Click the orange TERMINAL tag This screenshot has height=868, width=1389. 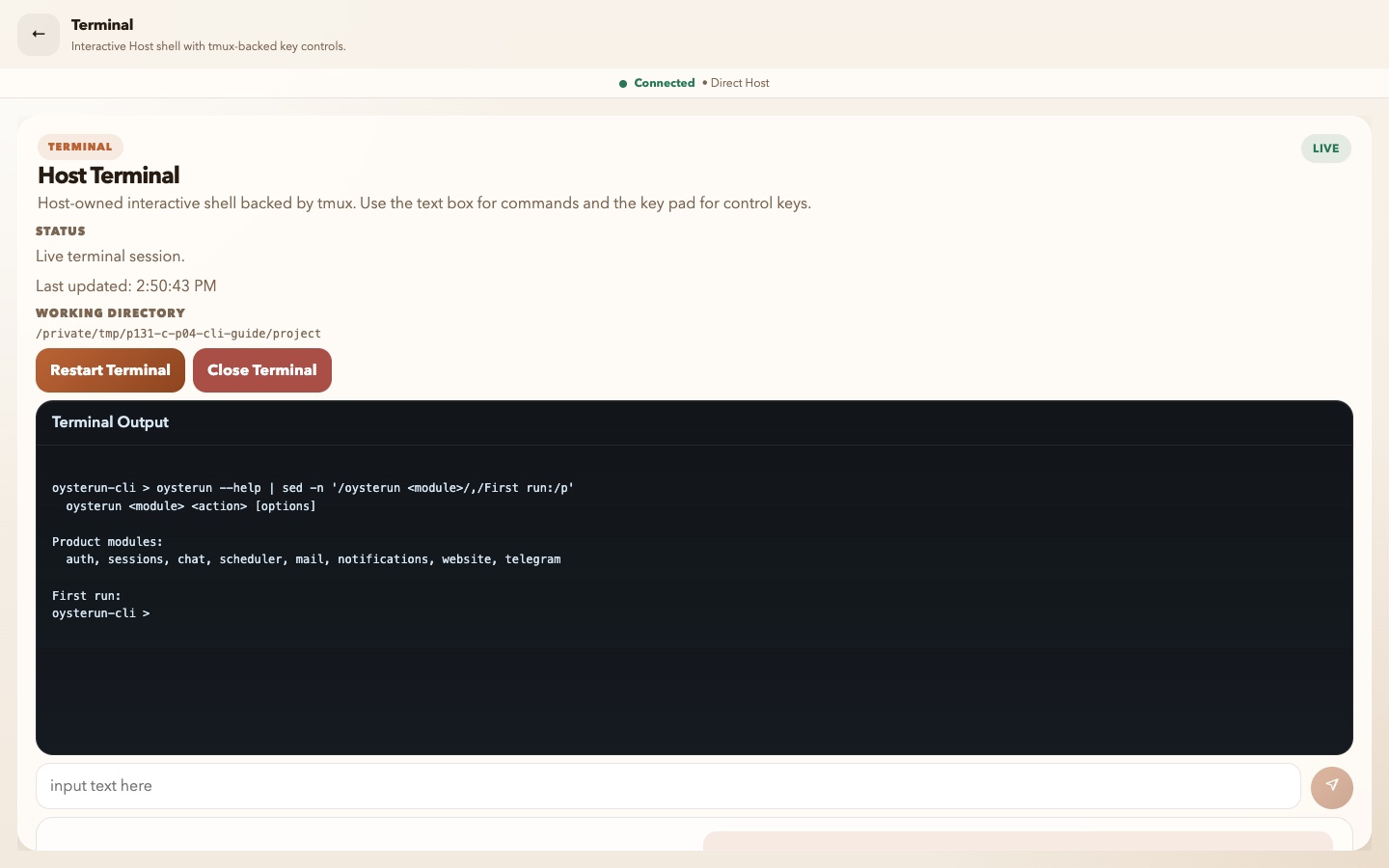80,147
